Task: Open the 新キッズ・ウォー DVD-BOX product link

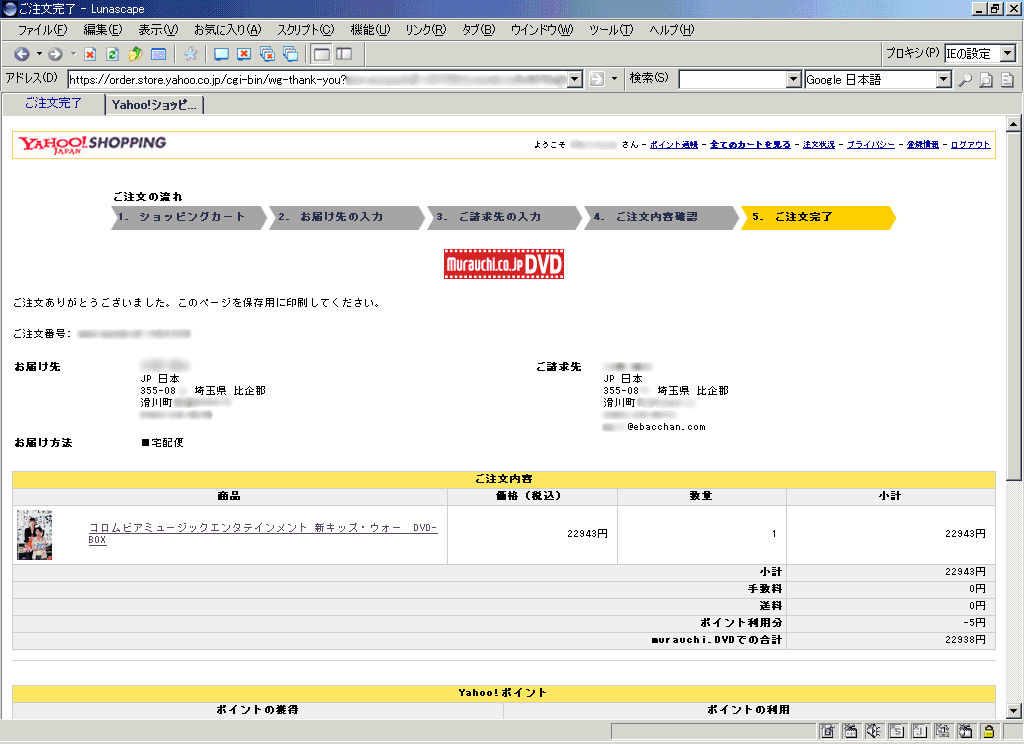Action: click(x=263, y=533)
